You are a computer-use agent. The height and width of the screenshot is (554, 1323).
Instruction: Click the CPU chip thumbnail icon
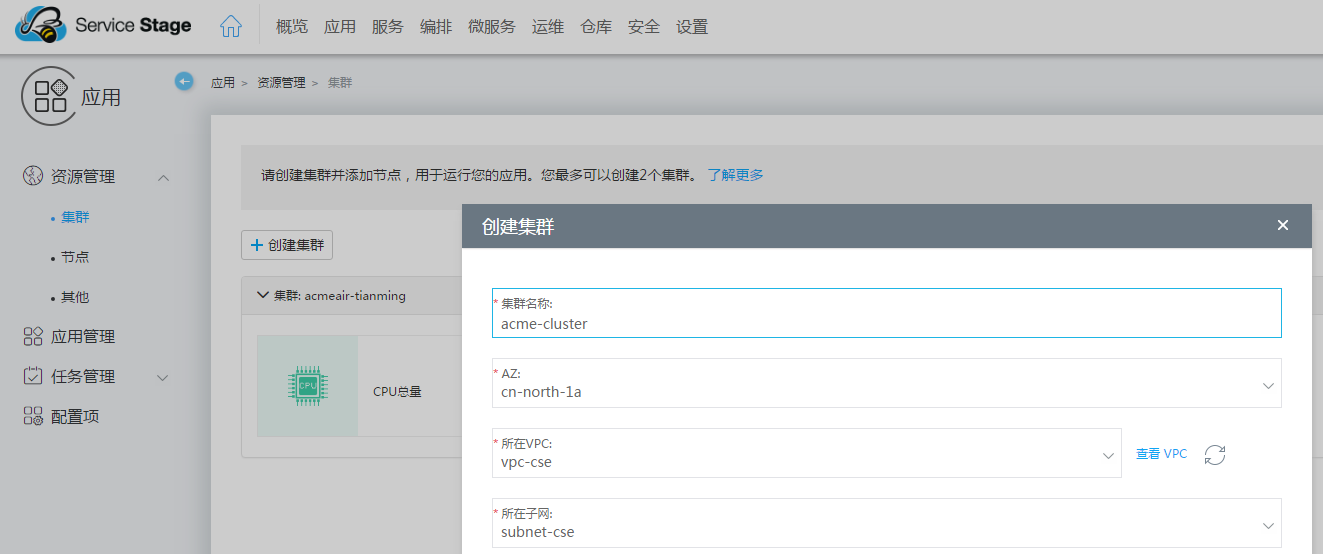(308, 385)
